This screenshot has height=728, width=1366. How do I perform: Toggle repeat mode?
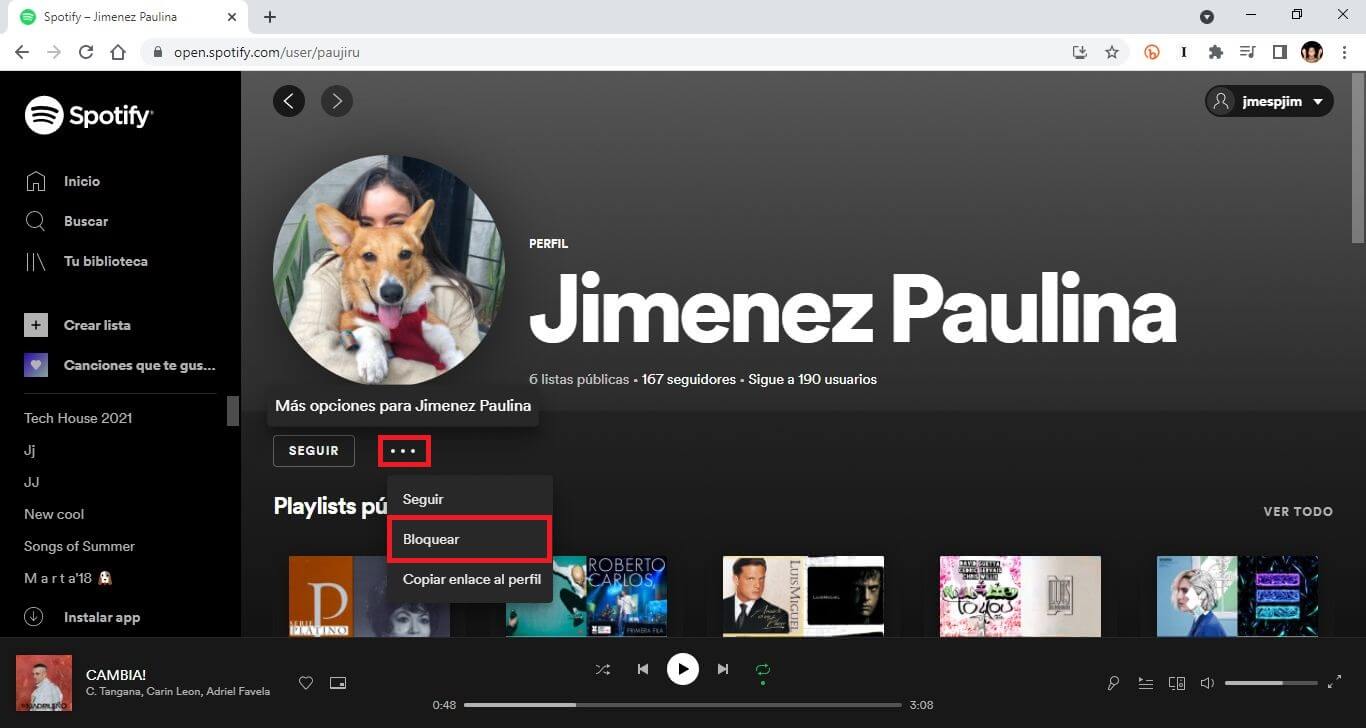pos(763,669)
